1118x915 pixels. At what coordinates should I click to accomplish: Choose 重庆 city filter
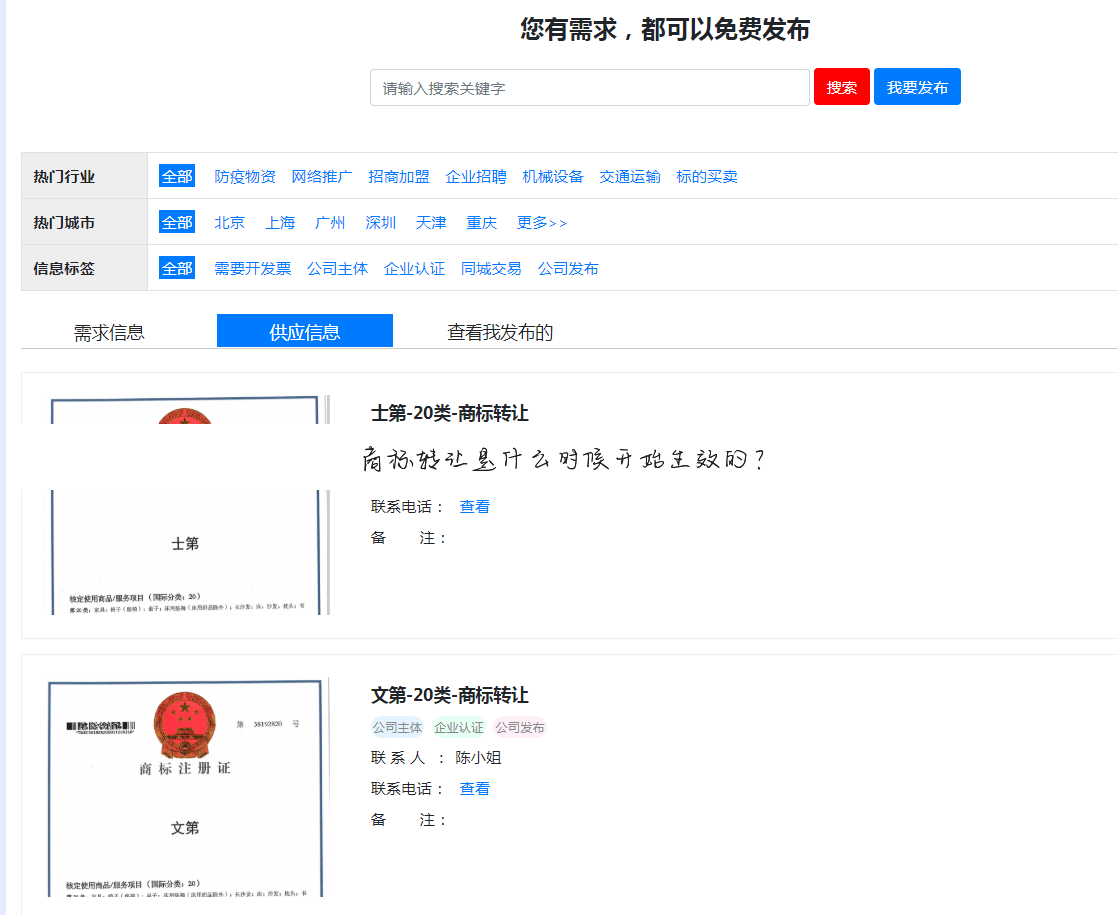[x=481, y=223]
